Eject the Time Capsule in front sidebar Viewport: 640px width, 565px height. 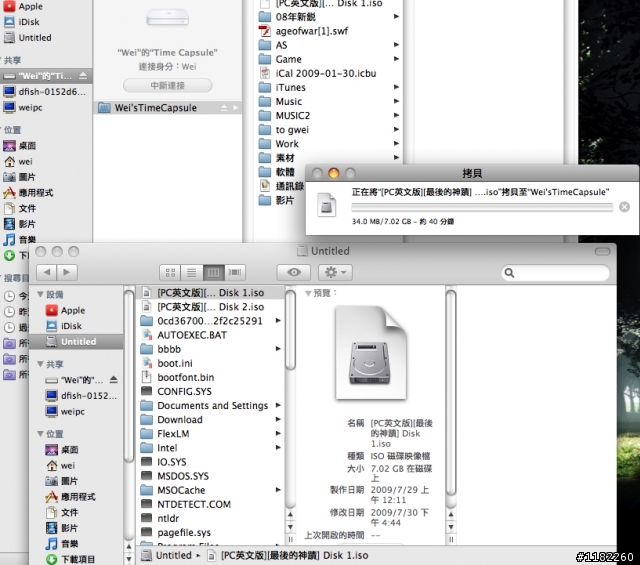(x=113, y=380)
